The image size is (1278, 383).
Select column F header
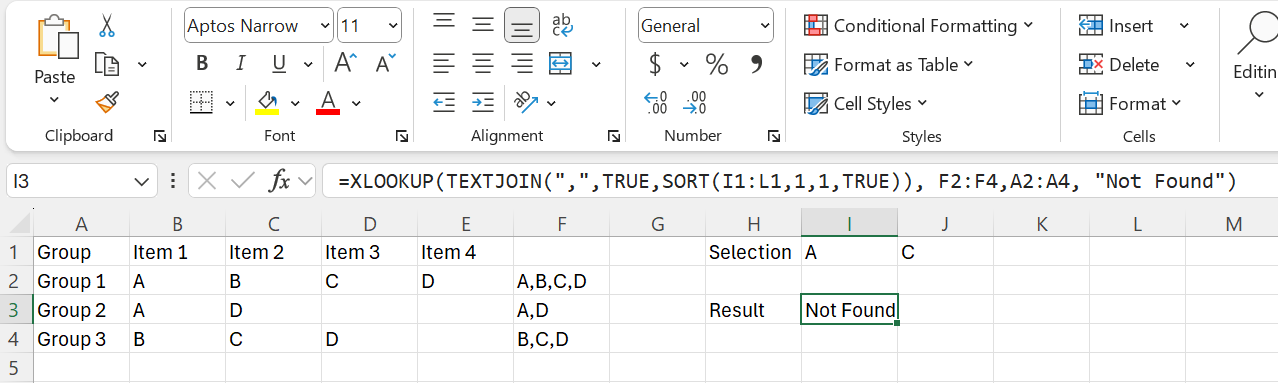[561, 224]
